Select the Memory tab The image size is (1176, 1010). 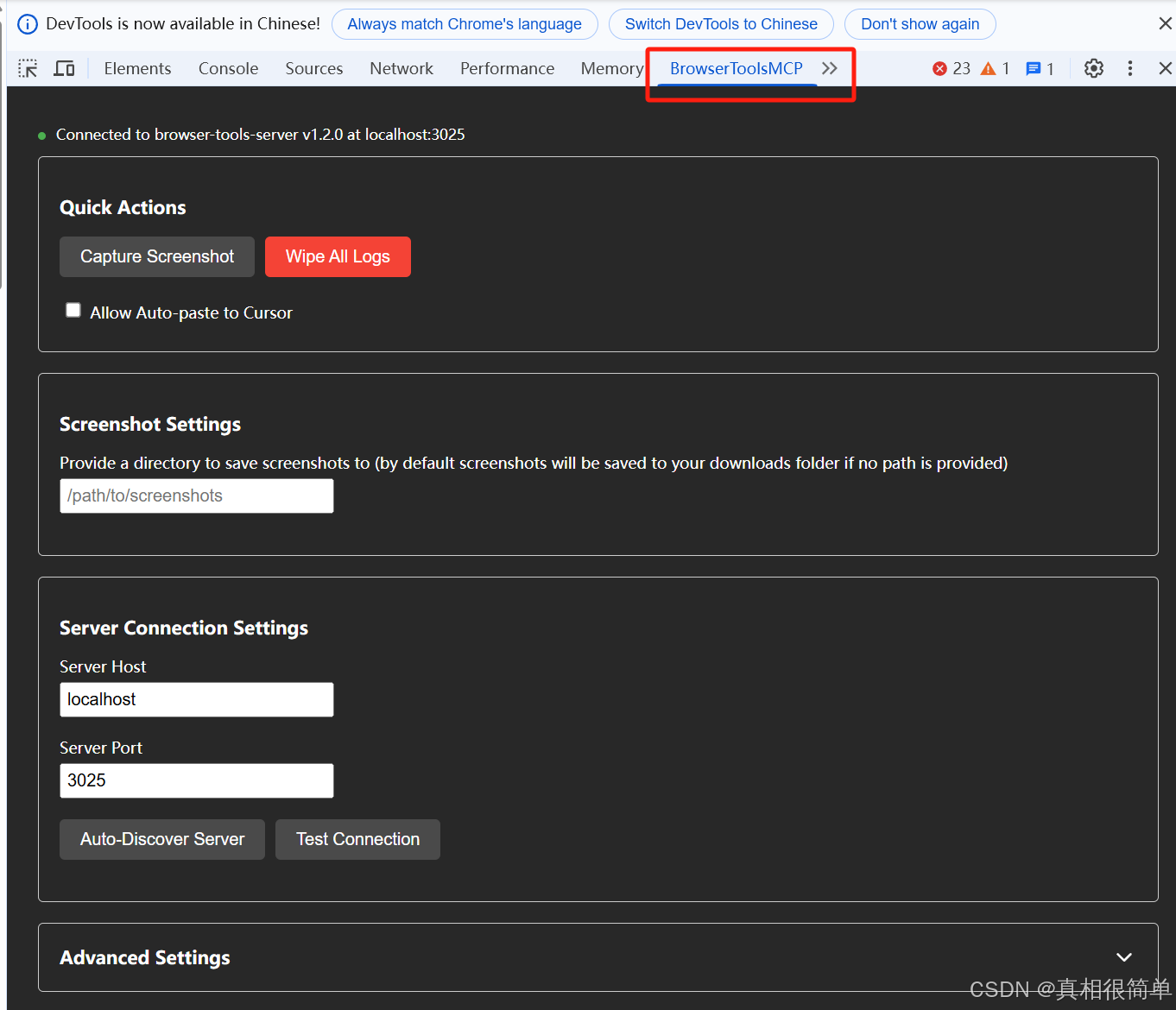[x=612, y=68]
